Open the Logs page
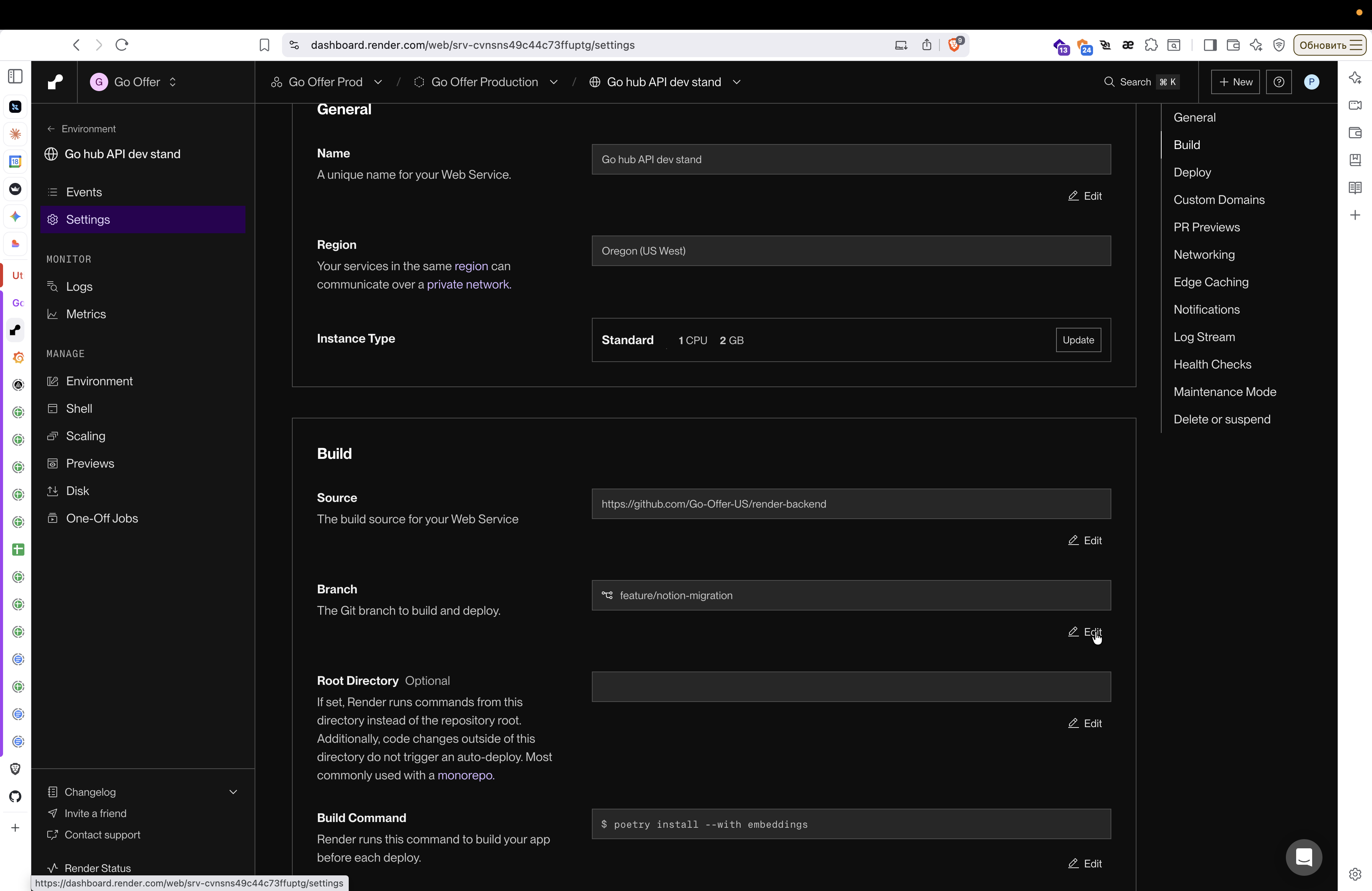This screenshot has height=891, width=1372. point(143,287)
